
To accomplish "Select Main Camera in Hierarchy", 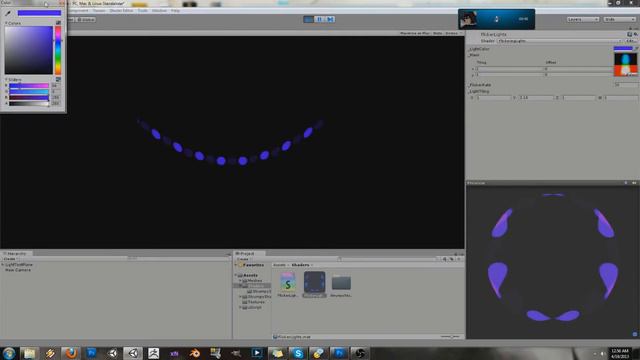I will click(x=18, y=270).
